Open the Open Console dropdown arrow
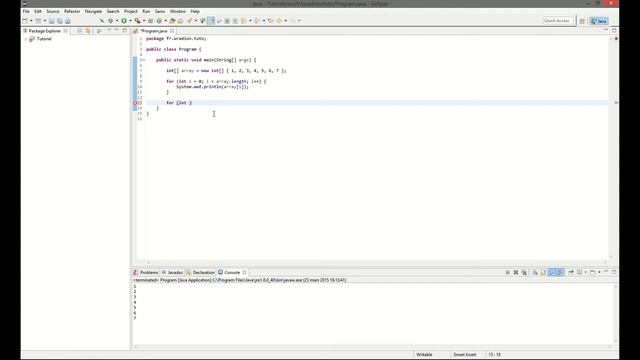The height and width of the screenshot is (360, 640). pyautogui.click(x=599, y=272)
